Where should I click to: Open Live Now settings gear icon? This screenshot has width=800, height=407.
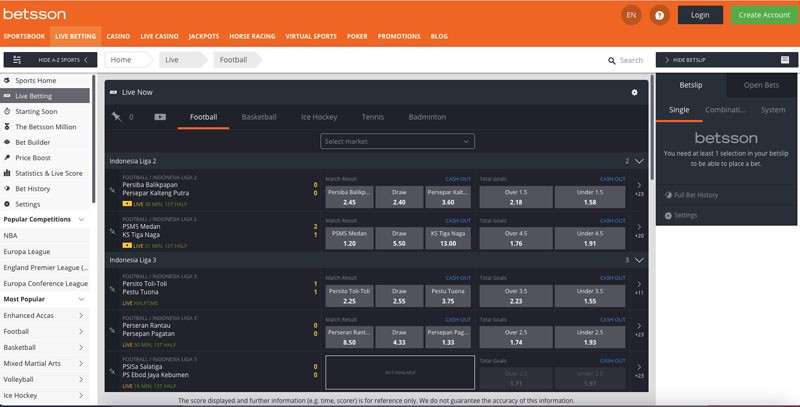pos(634,92)
